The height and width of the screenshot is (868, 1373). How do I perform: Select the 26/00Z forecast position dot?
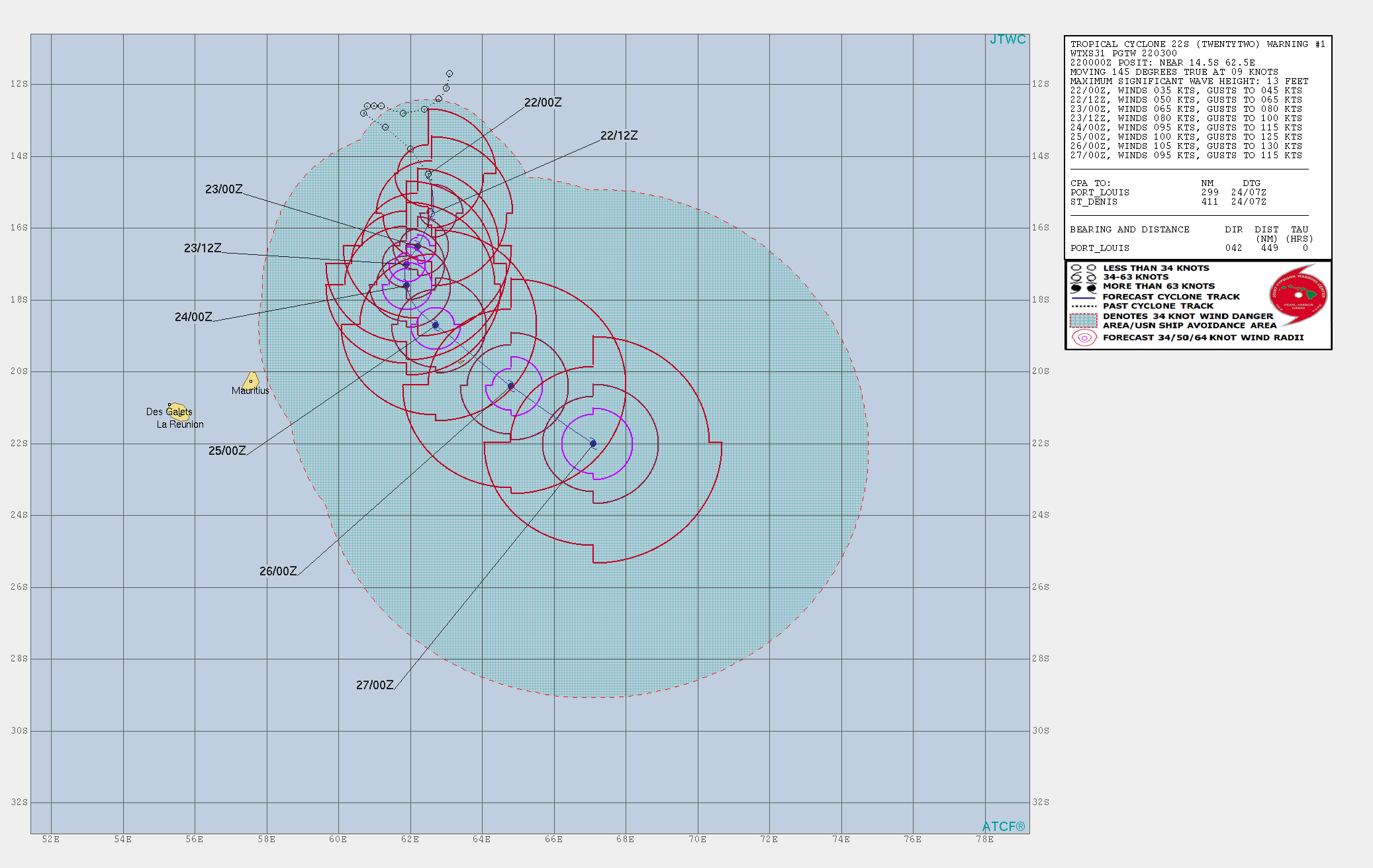point(511,385)
